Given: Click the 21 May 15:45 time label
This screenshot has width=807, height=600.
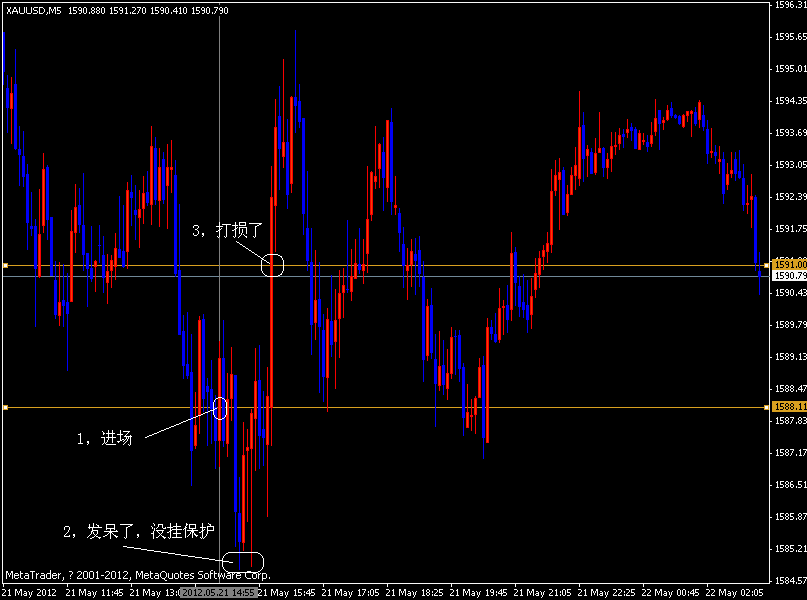Looking at the screenshot, I should [x=287, y=592].
